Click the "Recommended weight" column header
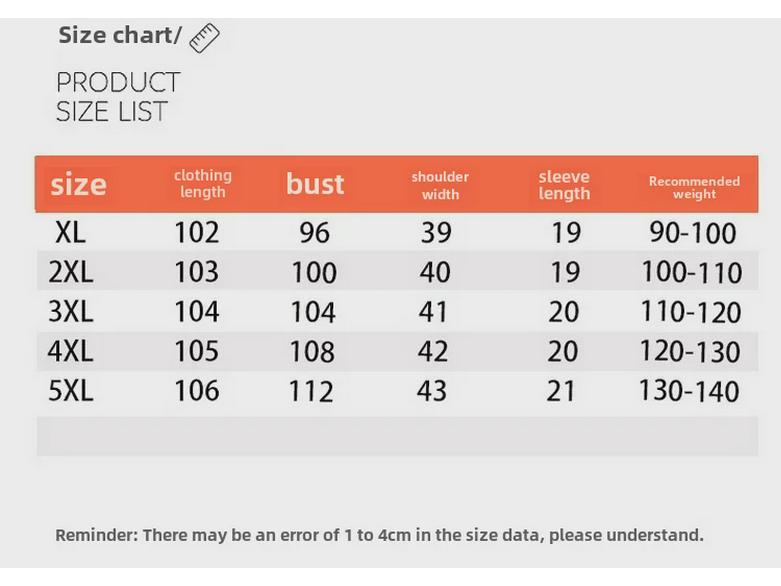Viewport: 781px width, 586px height. coord(694,187)
